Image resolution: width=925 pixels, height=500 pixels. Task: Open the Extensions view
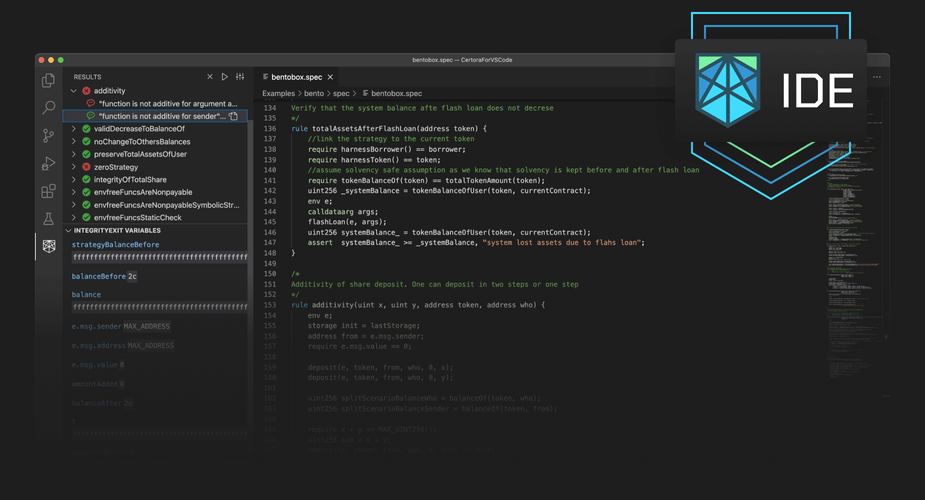click(48, 190)
